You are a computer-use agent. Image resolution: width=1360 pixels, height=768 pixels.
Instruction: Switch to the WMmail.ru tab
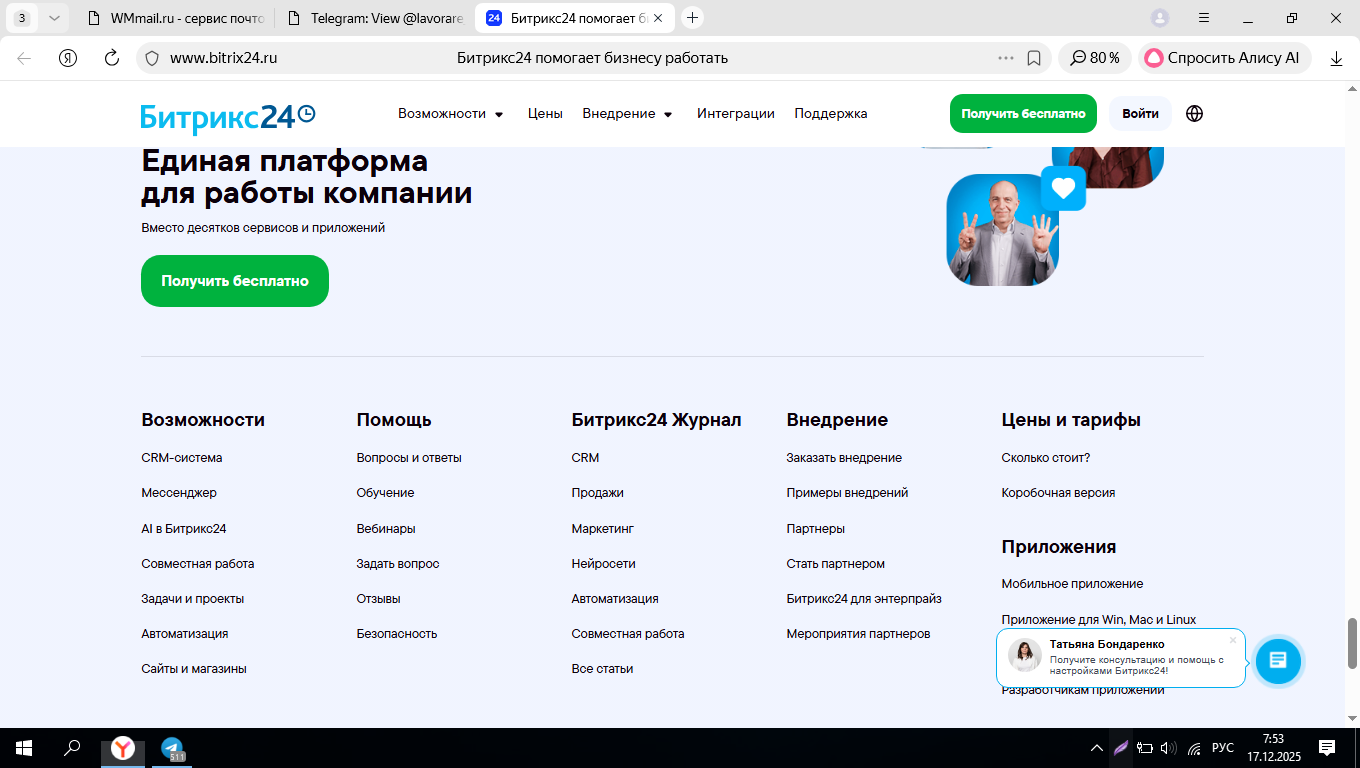174,18
